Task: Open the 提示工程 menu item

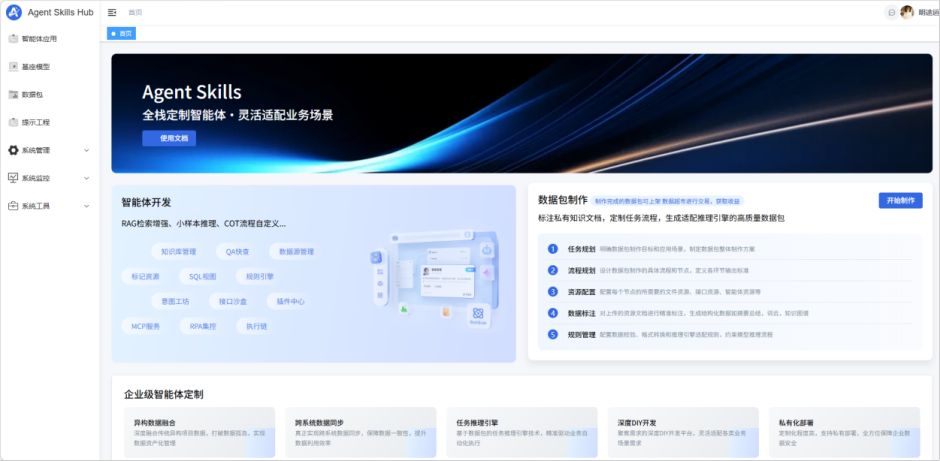Action: point(50,122)
